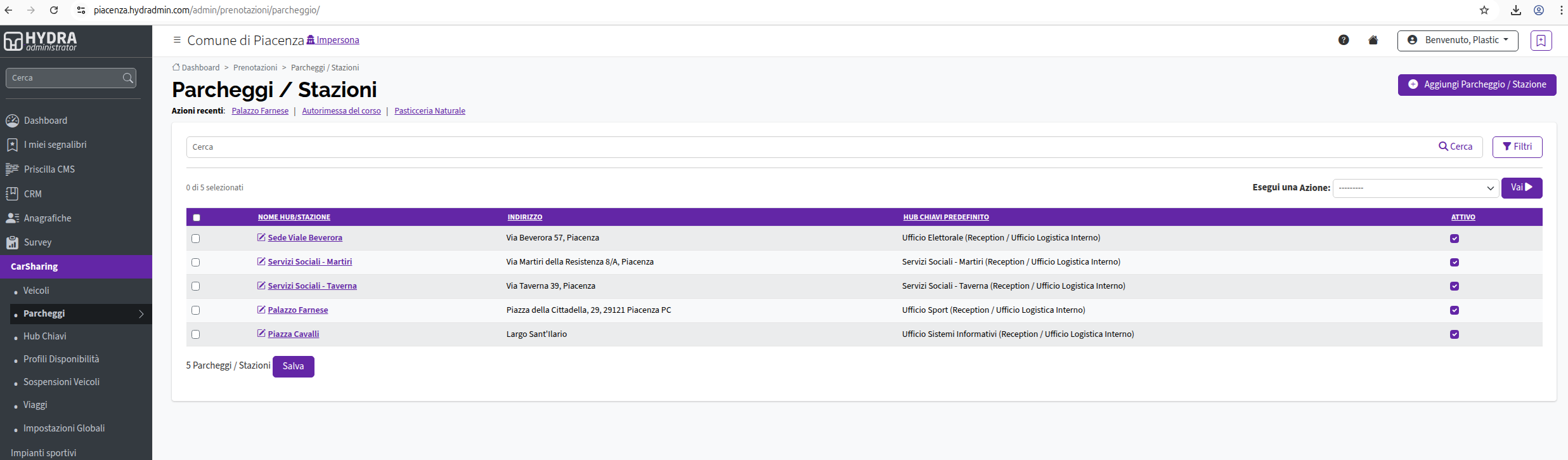The height and width of the screenshot is (460, 1568).
Task: Open the home icon in header
Action: click(x=1373, y=40)
